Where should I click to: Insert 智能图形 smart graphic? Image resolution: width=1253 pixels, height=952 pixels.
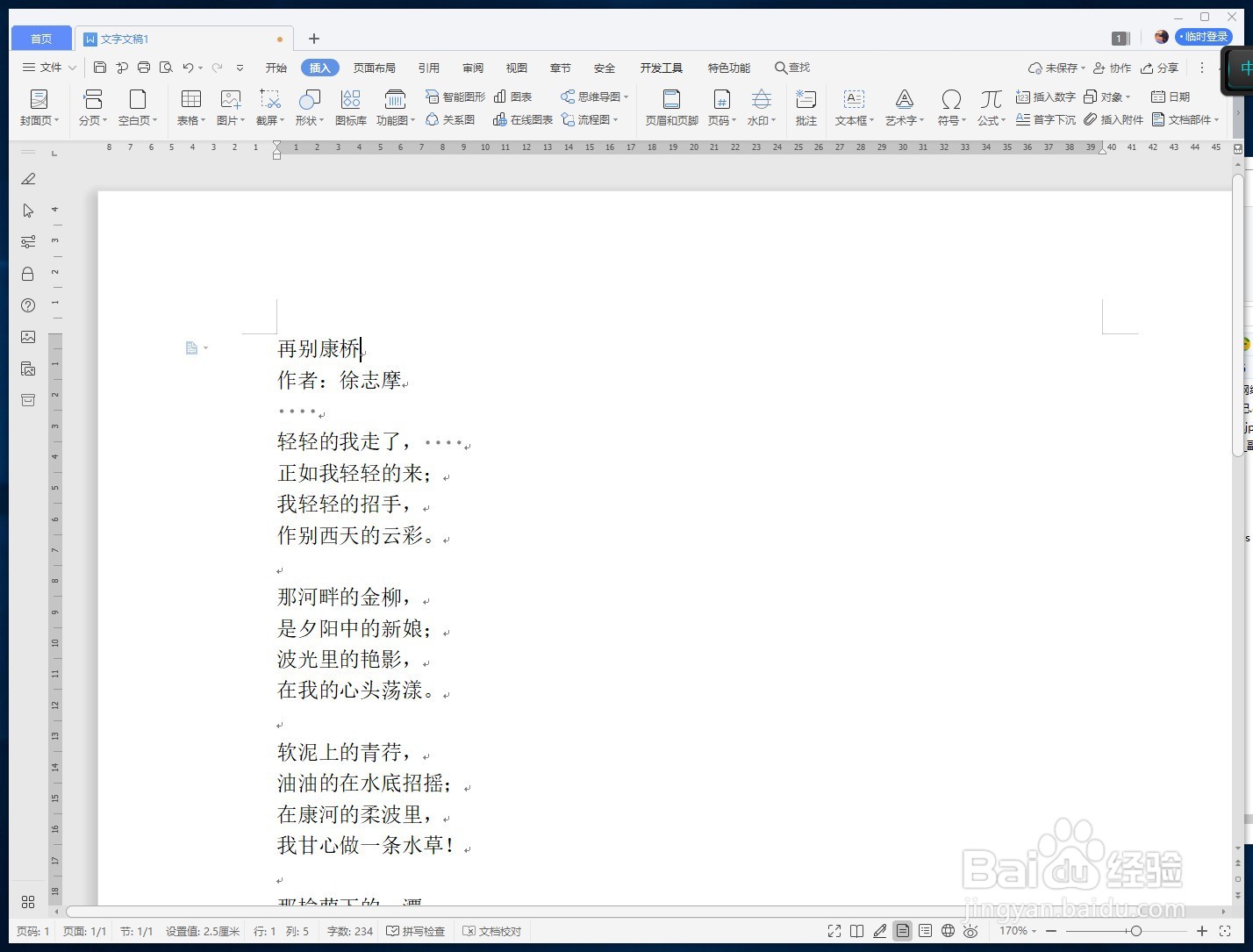(455, 97)
